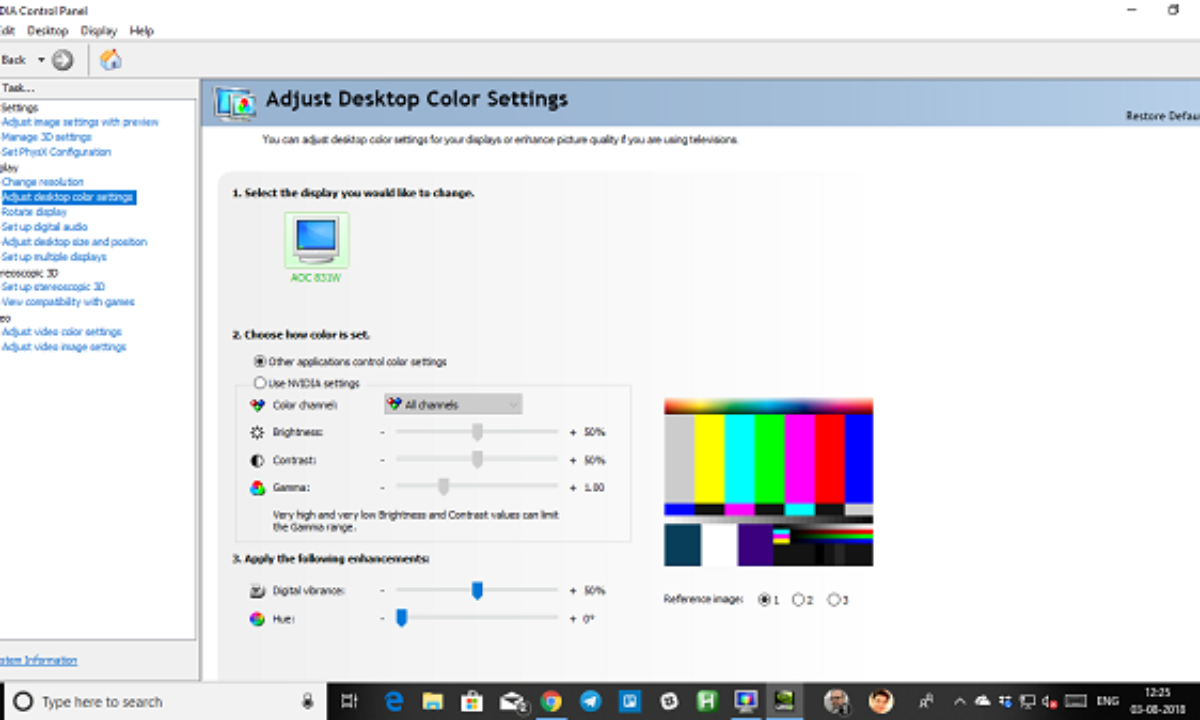1200x720 pixels.
Task: Click the Hue color-wheel icon
Action: coord(257,619)
